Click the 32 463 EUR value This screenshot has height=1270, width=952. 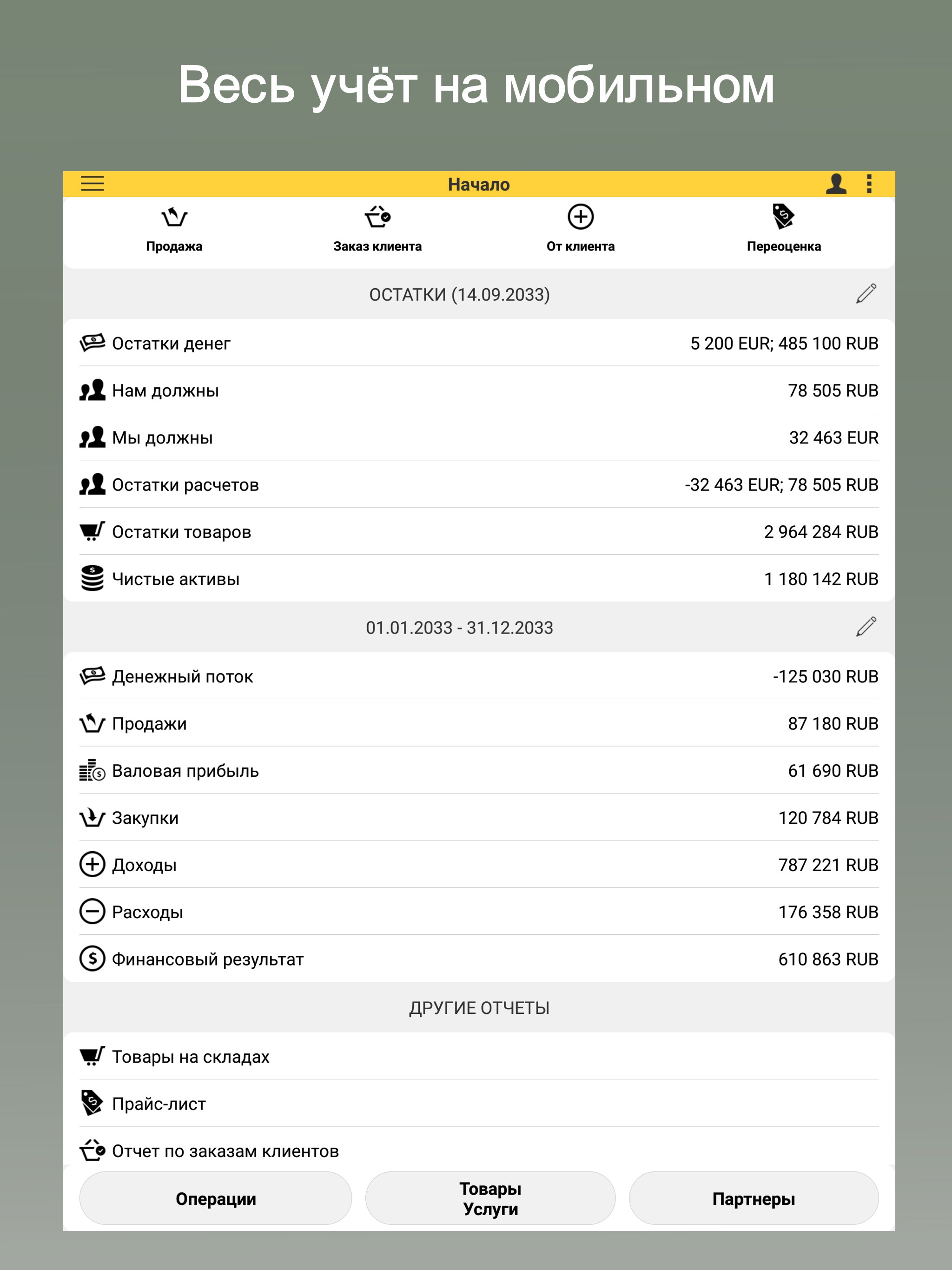(x=834, y=437)
